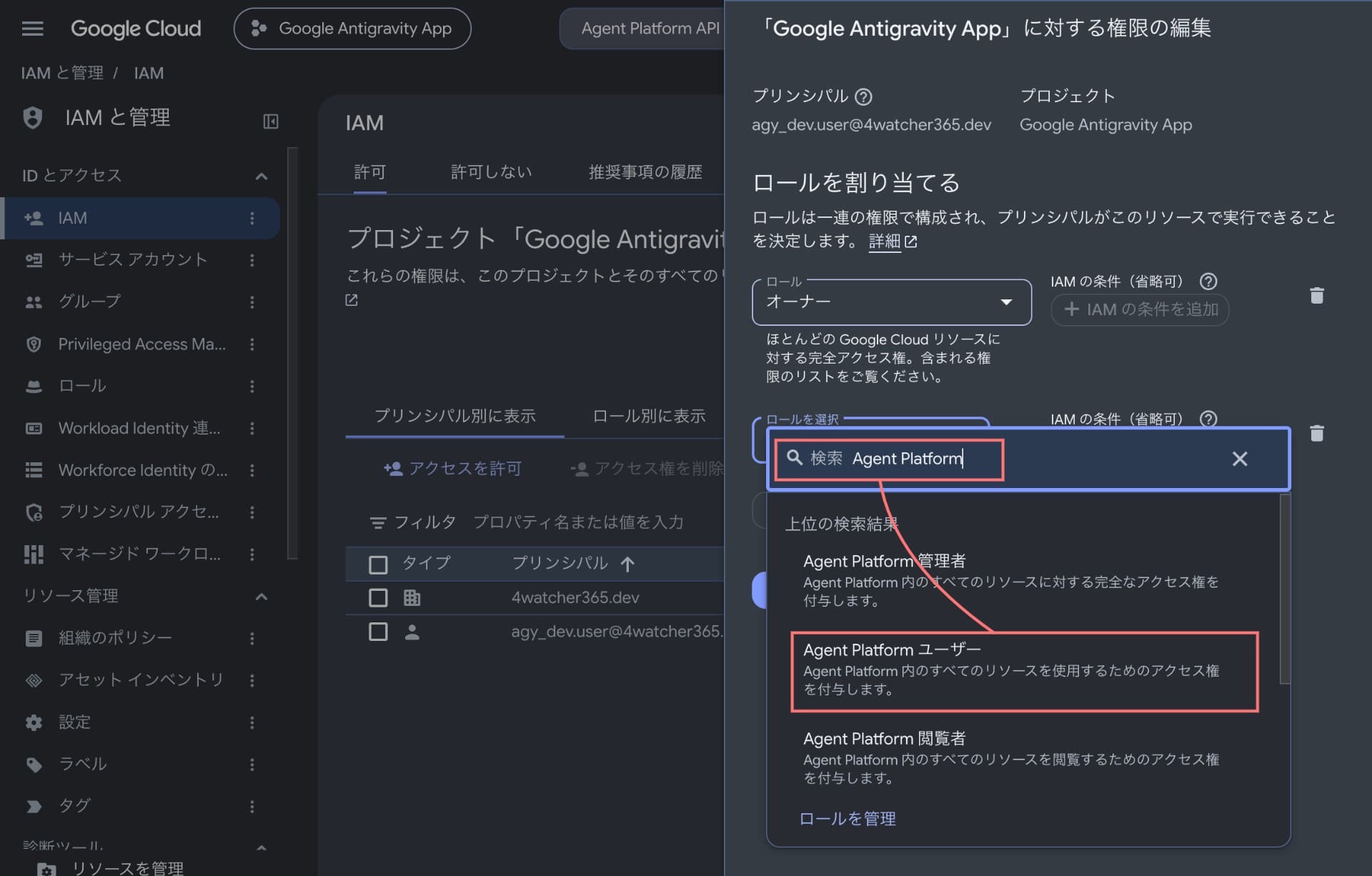Screen dimensions: 1372x876
Task: Toggle the select-all checkbox in the table header
Action: point(378,564)
